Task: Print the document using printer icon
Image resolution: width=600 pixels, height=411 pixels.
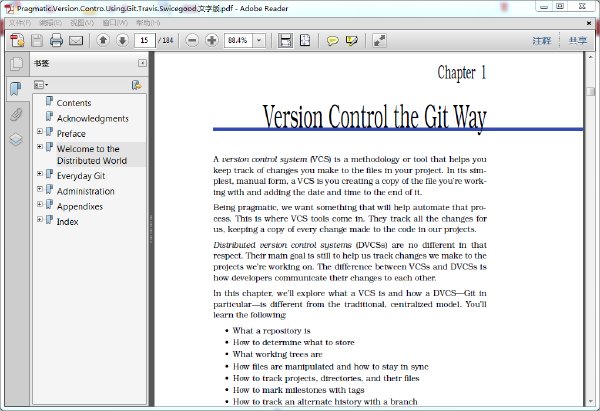Action: tap(56, 40)
